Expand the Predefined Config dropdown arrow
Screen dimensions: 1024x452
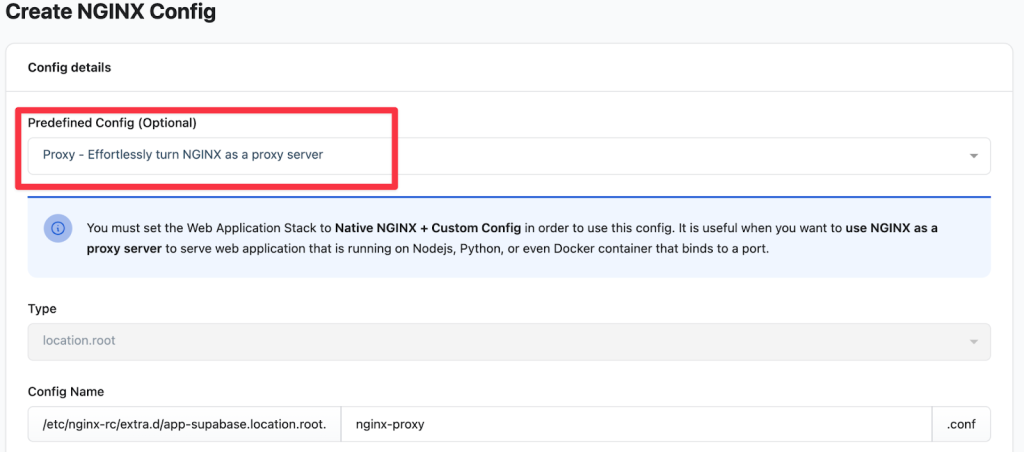click(973, 156)
